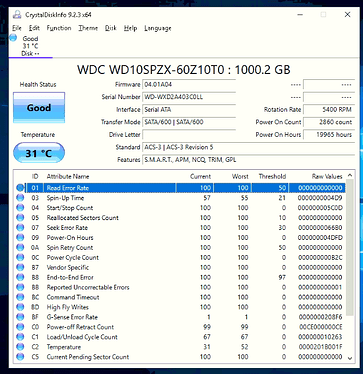Click the ID column header
The height and width of the screenshot is (374, 363).
point(35,176)
